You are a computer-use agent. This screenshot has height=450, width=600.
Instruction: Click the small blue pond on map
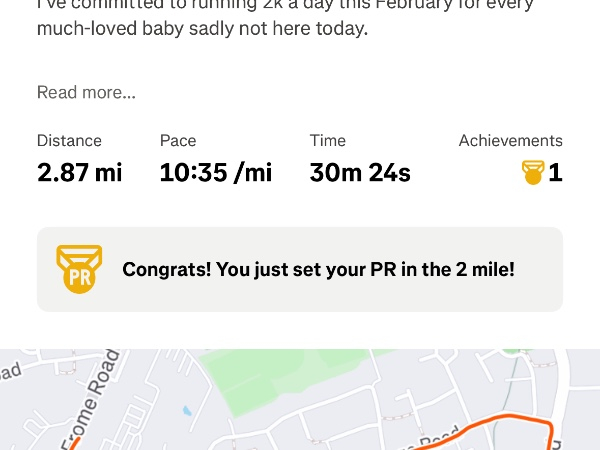pyautogui.click(x=187, y=410)
